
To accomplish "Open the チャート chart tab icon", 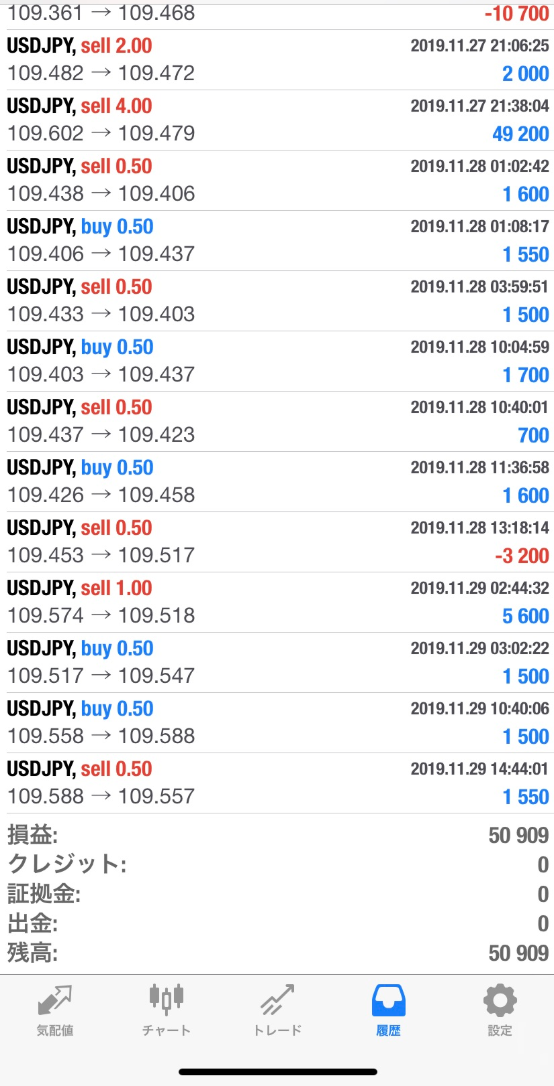I will point(166,998).
